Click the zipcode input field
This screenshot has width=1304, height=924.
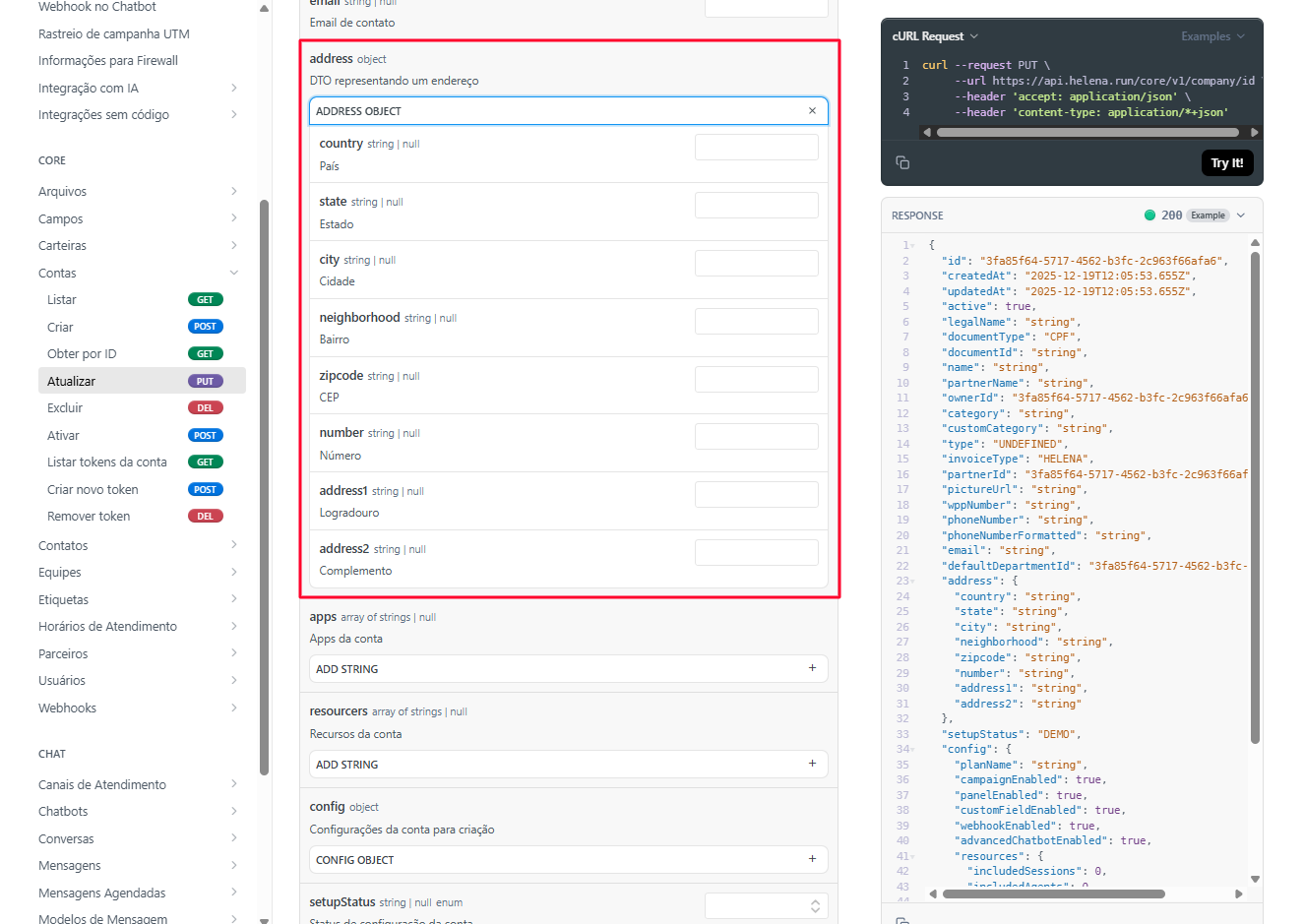(756, 379)
